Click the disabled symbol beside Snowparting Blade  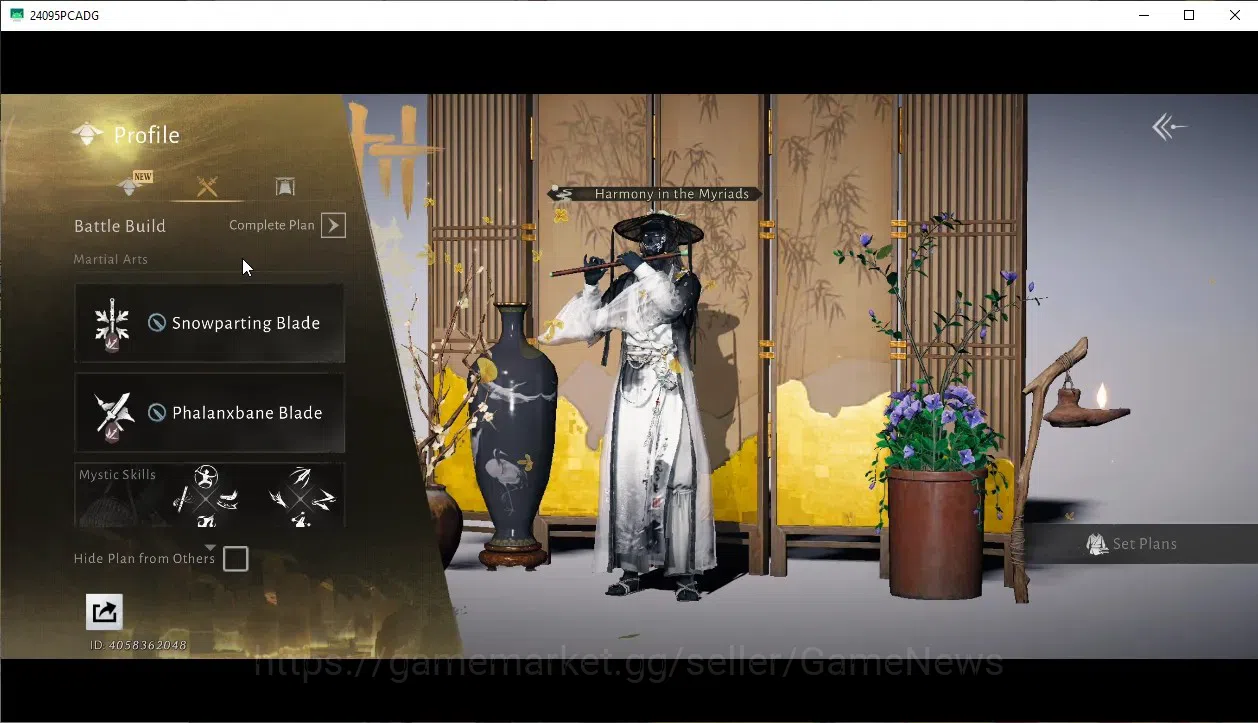click(157, 323)
